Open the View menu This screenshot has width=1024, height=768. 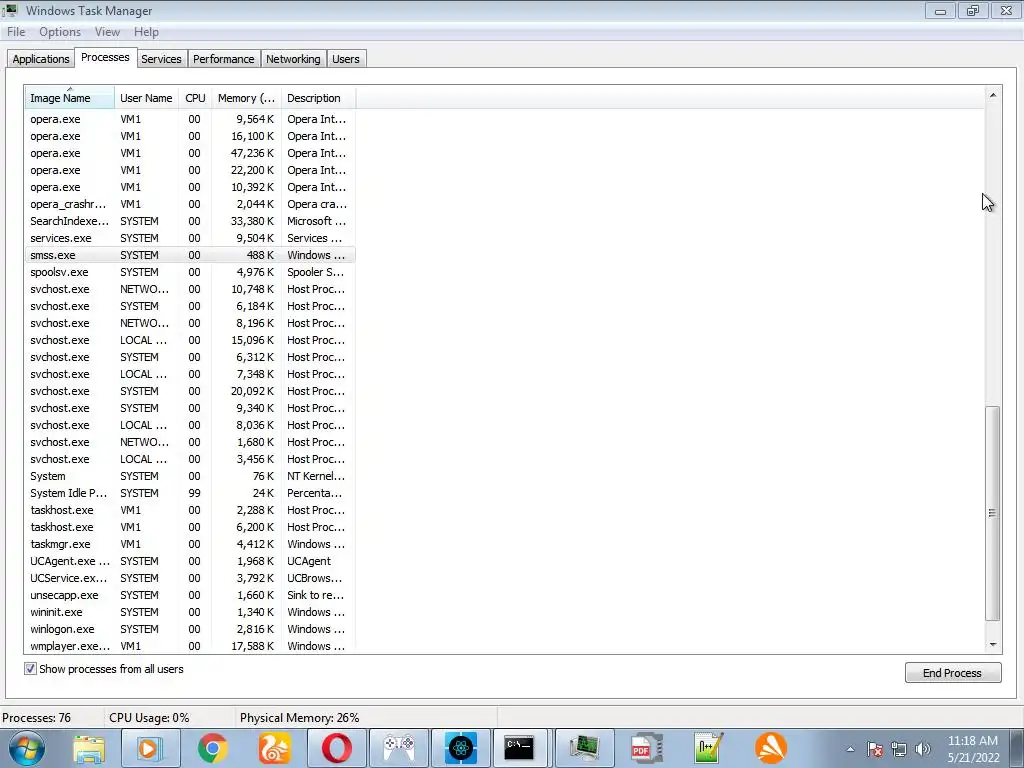pyautogui.click(x=107, y=32)
